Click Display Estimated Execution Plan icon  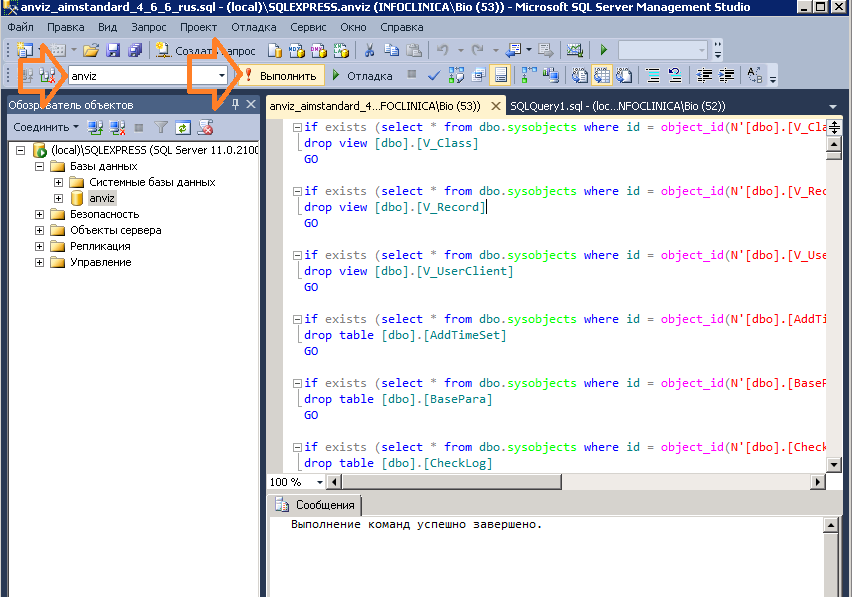click(x=456, y=76)
